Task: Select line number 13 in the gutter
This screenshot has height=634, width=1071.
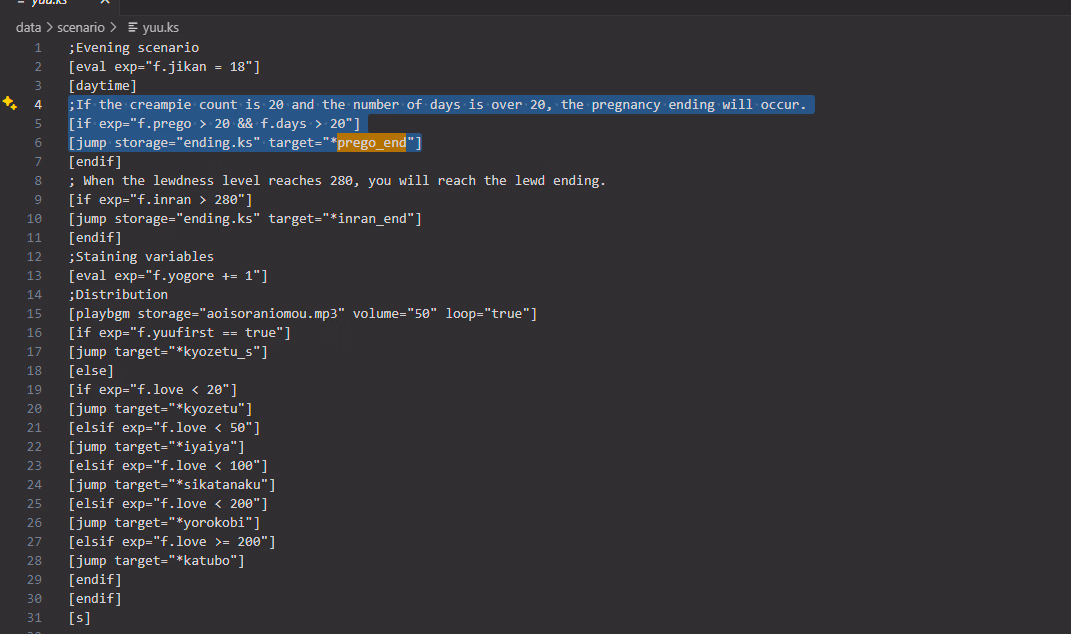Action: (35, 276)
